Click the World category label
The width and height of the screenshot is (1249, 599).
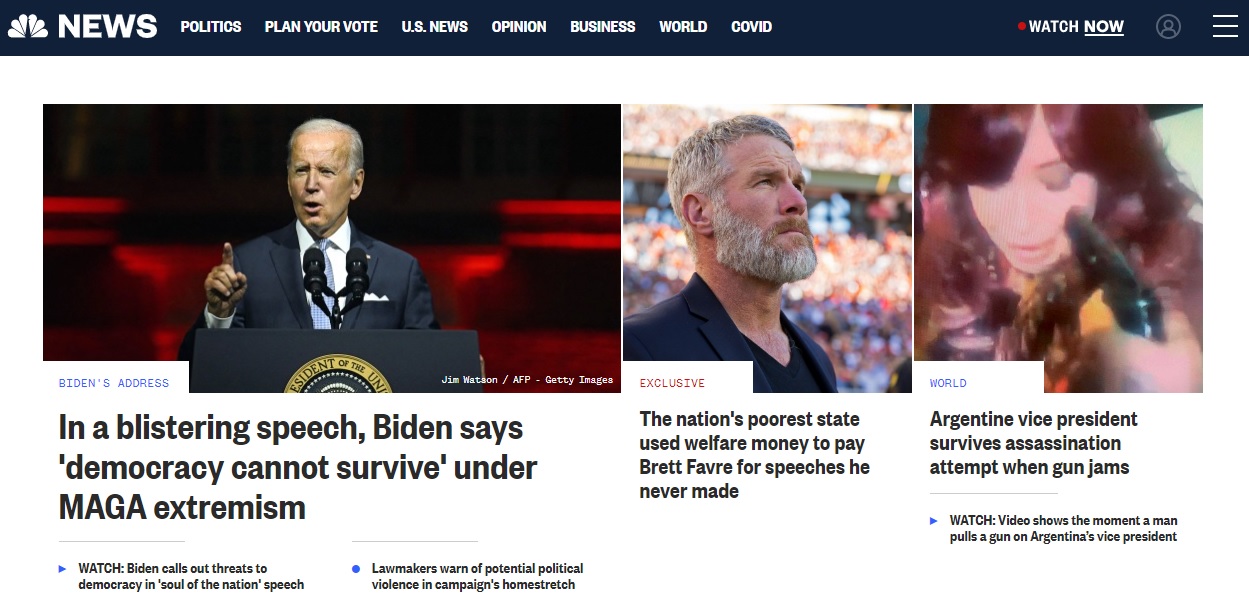click(x=948, y=383)
